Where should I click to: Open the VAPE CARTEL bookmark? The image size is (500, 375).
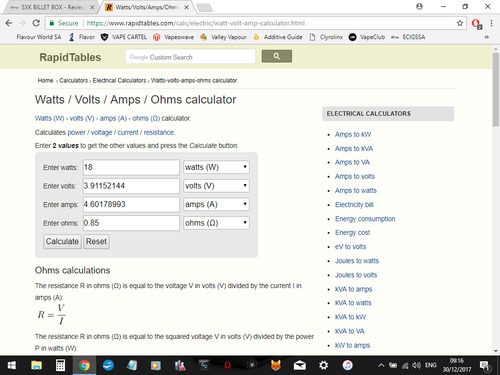[x=124, y=37]
